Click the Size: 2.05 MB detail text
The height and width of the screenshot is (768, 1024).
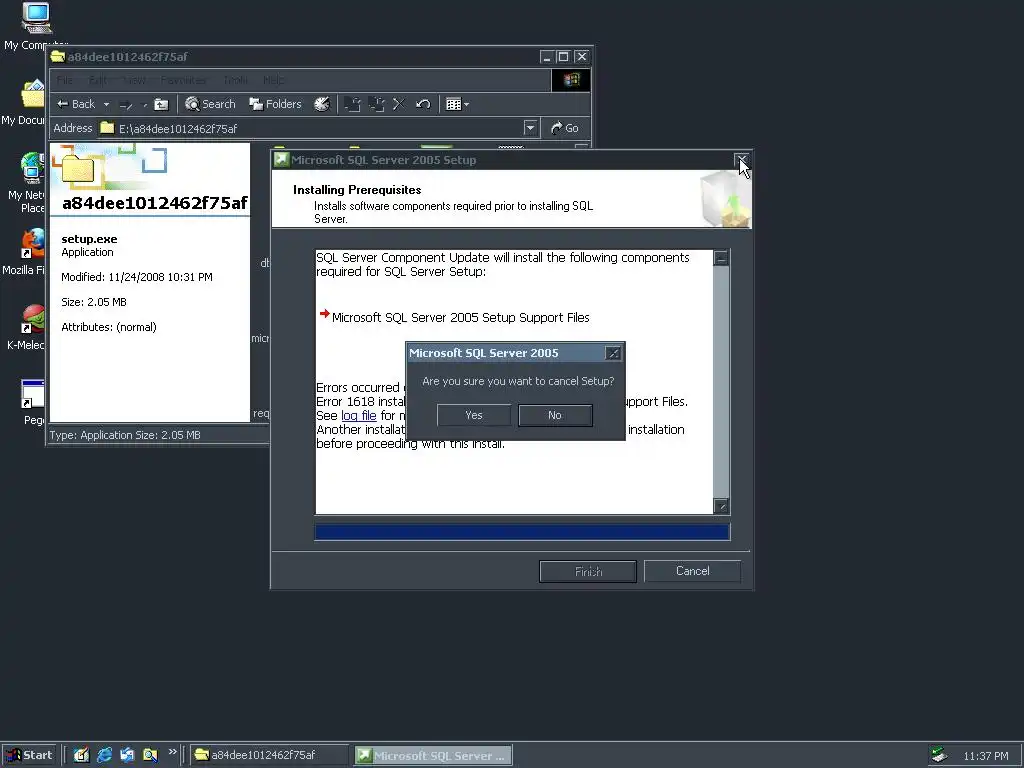coord(94,302)
